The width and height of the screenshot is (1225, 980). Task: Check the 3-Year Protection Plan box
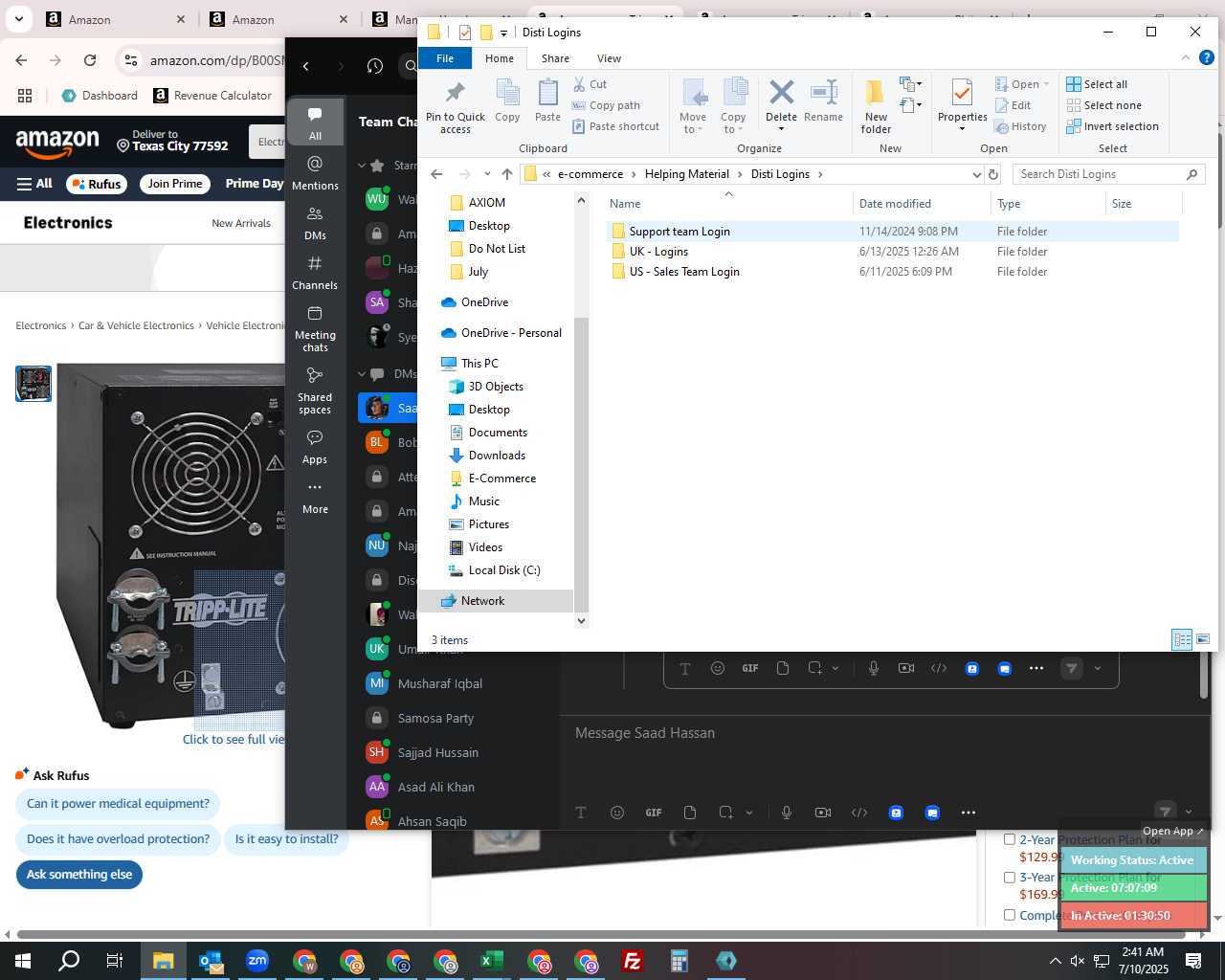click(x=1009, y=877)
